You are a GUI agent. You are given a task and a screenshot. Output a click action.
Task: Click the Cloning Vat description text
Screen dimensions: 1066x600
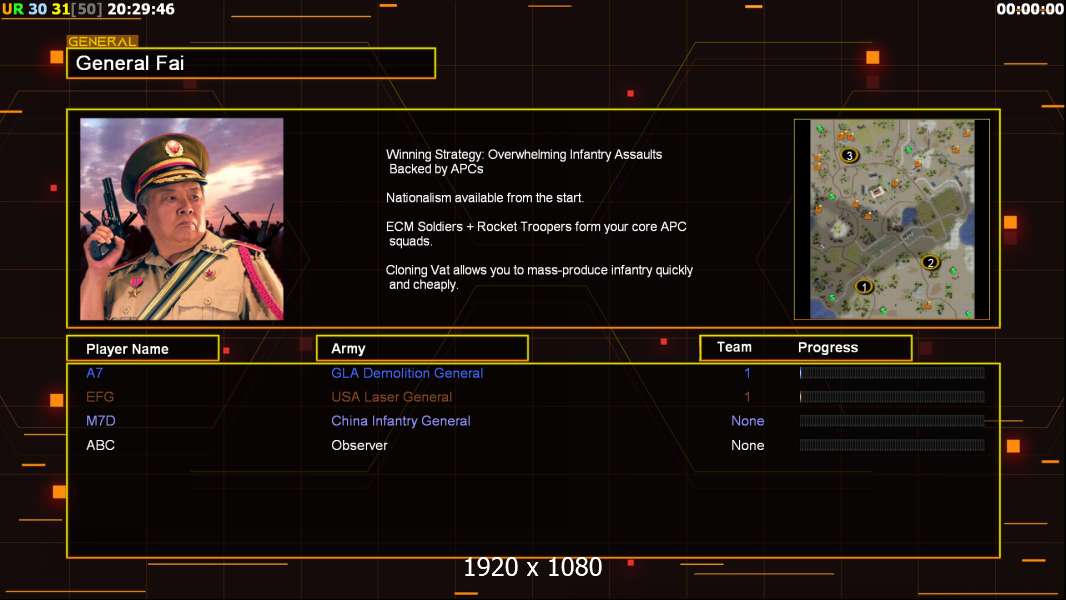click(x=539, y=277)
